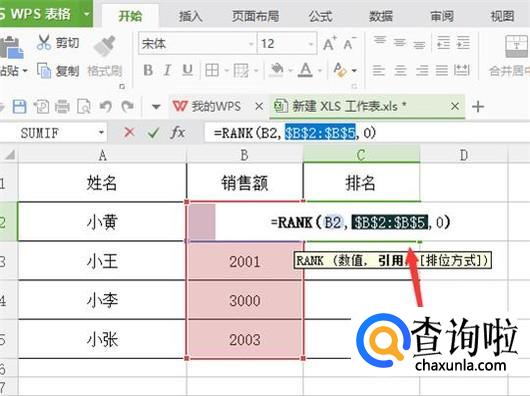The height and width of the screenshot is (396, 530).
Task: Close the 新建 XLS 工作表.xls tab
Action: pyautogui.click(x=455, y=106)
